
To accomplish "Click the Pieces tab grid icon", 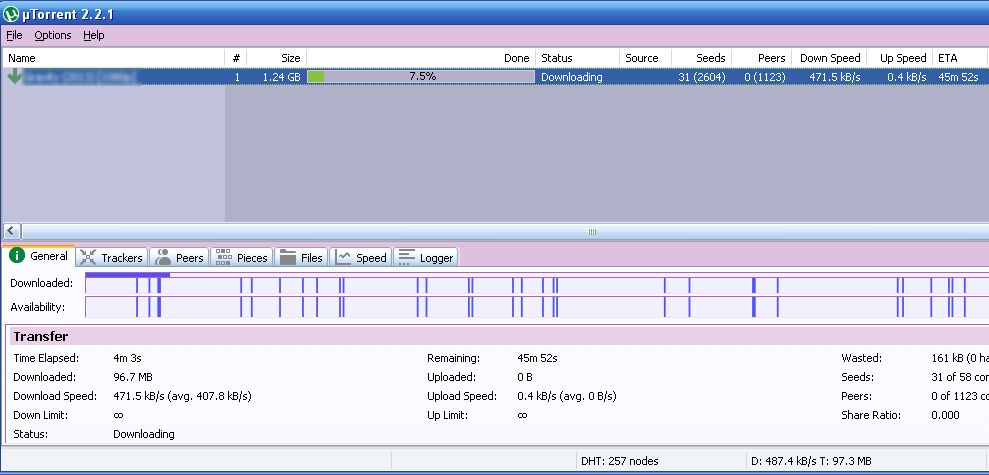I will tap(224, 257).
